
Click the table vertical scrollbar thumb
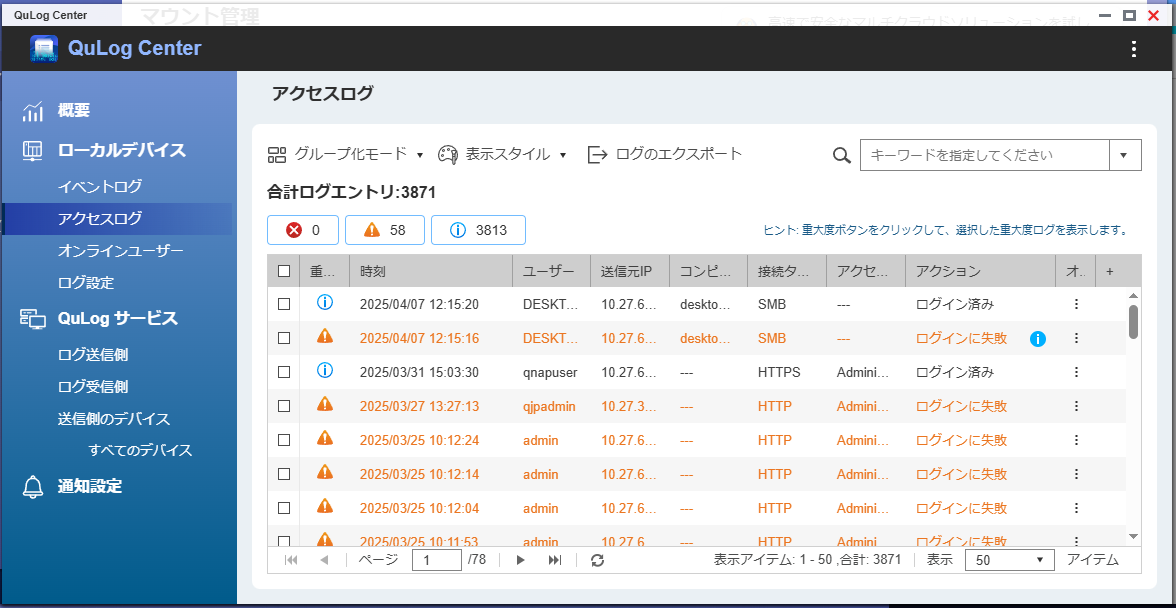point(1133,322)
